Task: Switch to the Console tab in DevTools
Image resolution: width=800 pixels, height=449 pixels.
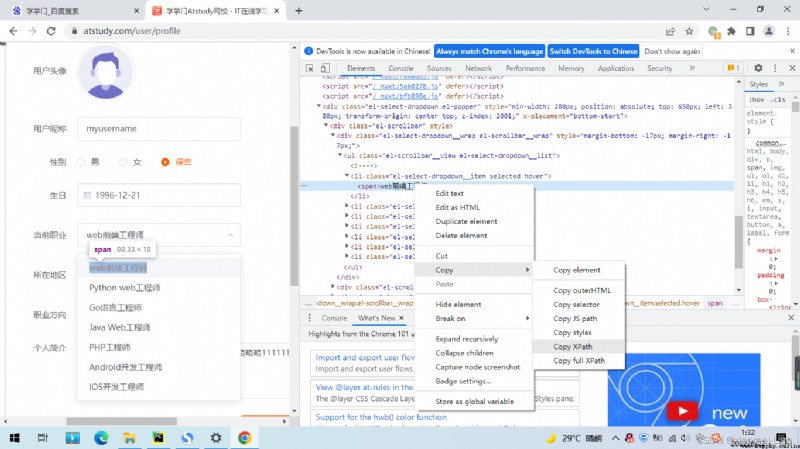Action: pyautogui.click(x=401, y=68)
